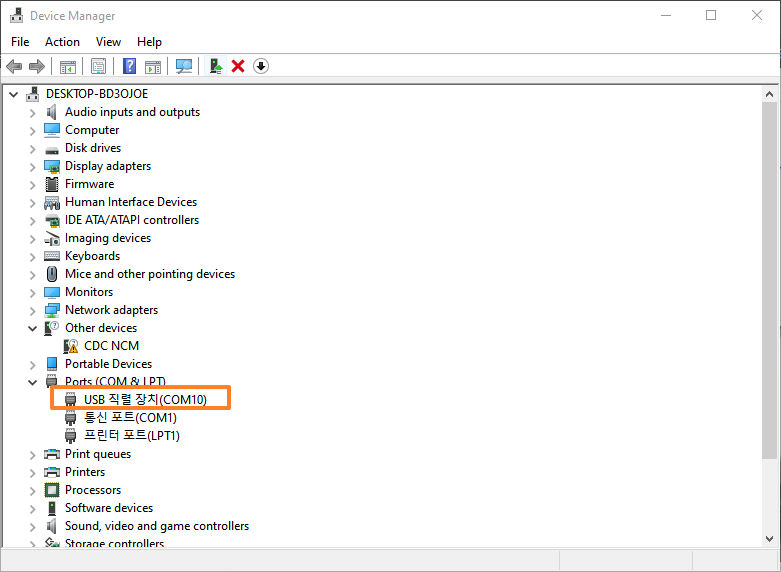Click the mouse icon for pointing devices
The width and height of the screenshot is (781, 572).
coord(52,274)
